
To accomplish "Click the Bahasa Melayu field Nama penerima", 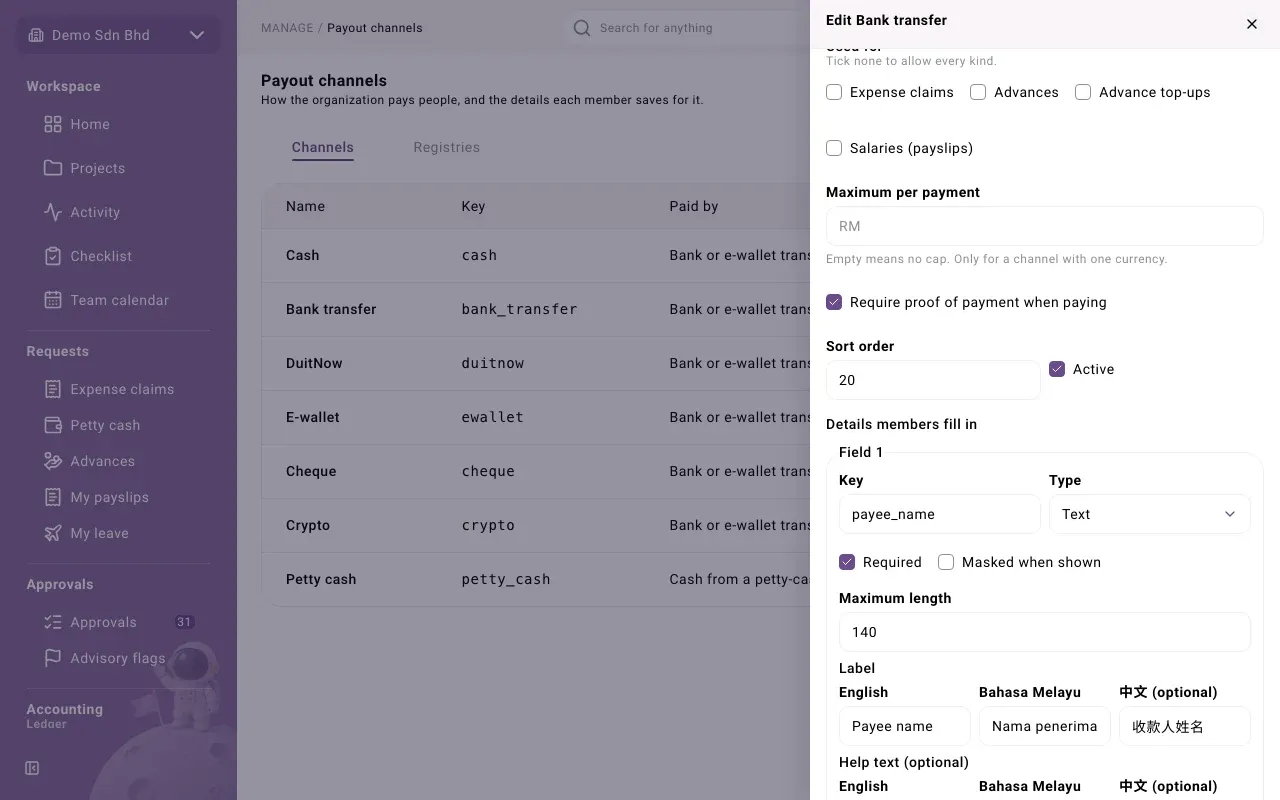I will point(1045,726).
